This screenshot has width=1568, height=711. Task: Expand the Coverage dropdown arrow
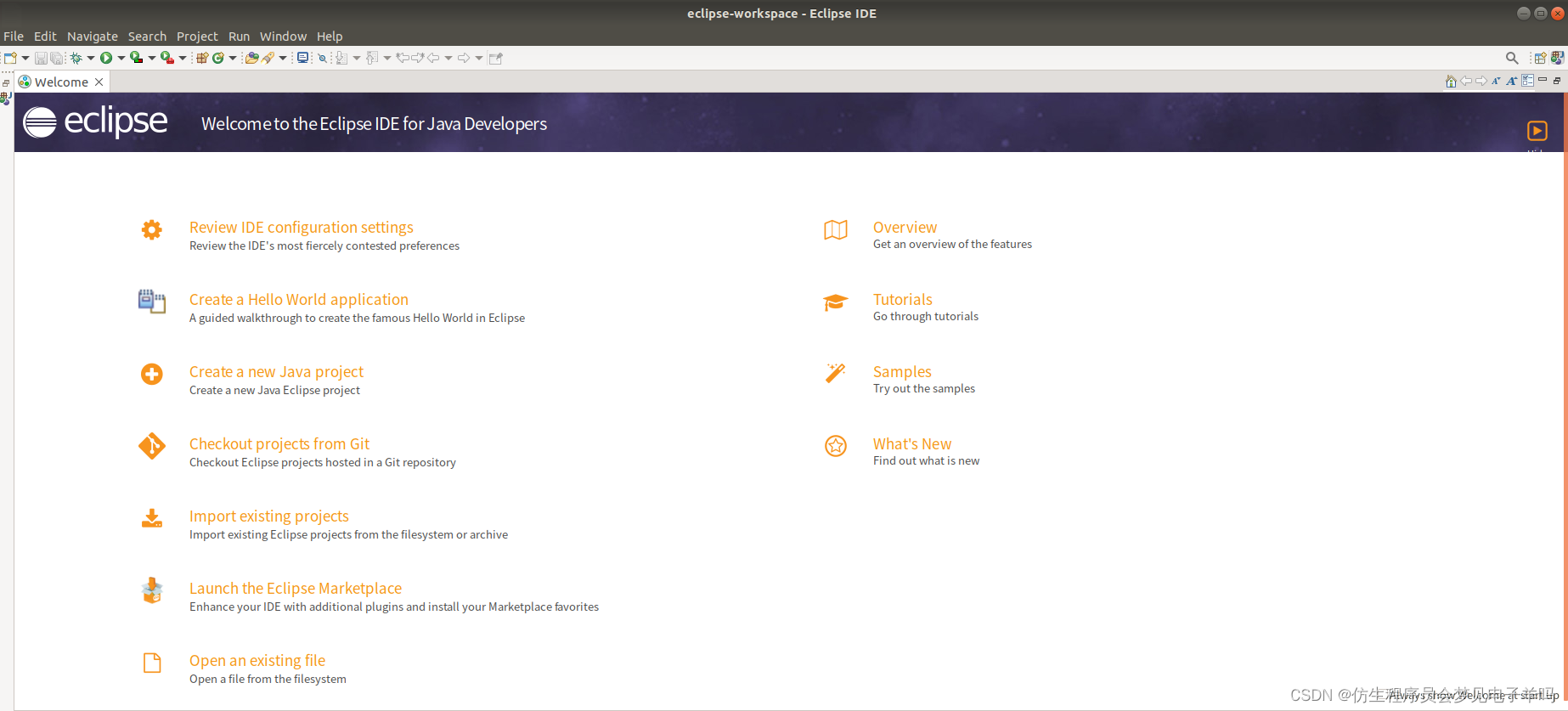[152, 58]
